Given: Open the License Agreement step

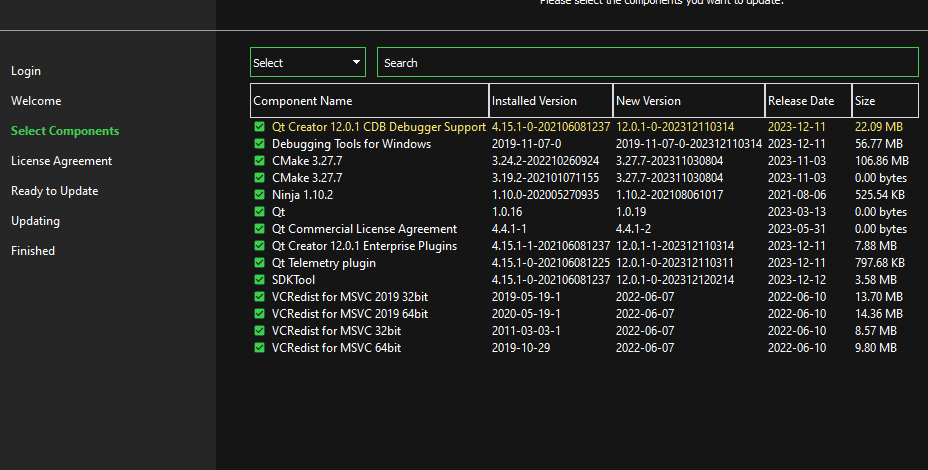Looking at the screenshot, I should coord(62,161).
